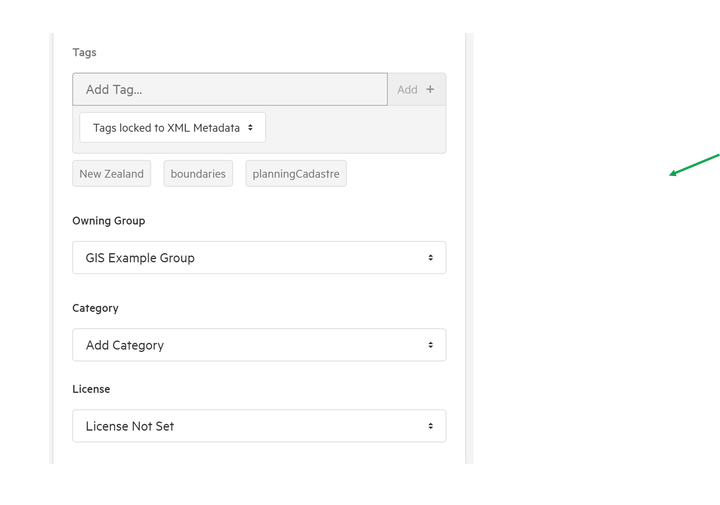The height and width of the screenshot is (505, 720).
Task: Click the arrows icon in License field
Action: [x=430, y=426]
